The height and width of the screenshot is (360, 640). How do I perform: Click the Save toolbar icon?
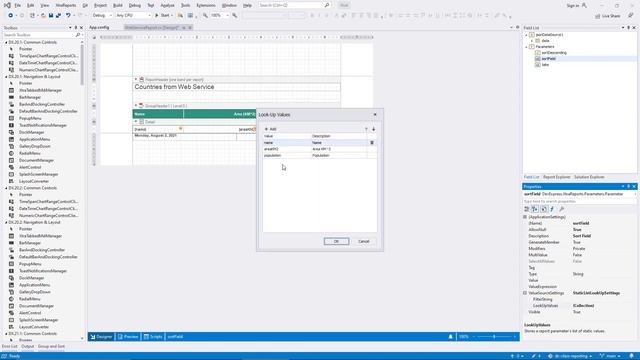(51, 16)
